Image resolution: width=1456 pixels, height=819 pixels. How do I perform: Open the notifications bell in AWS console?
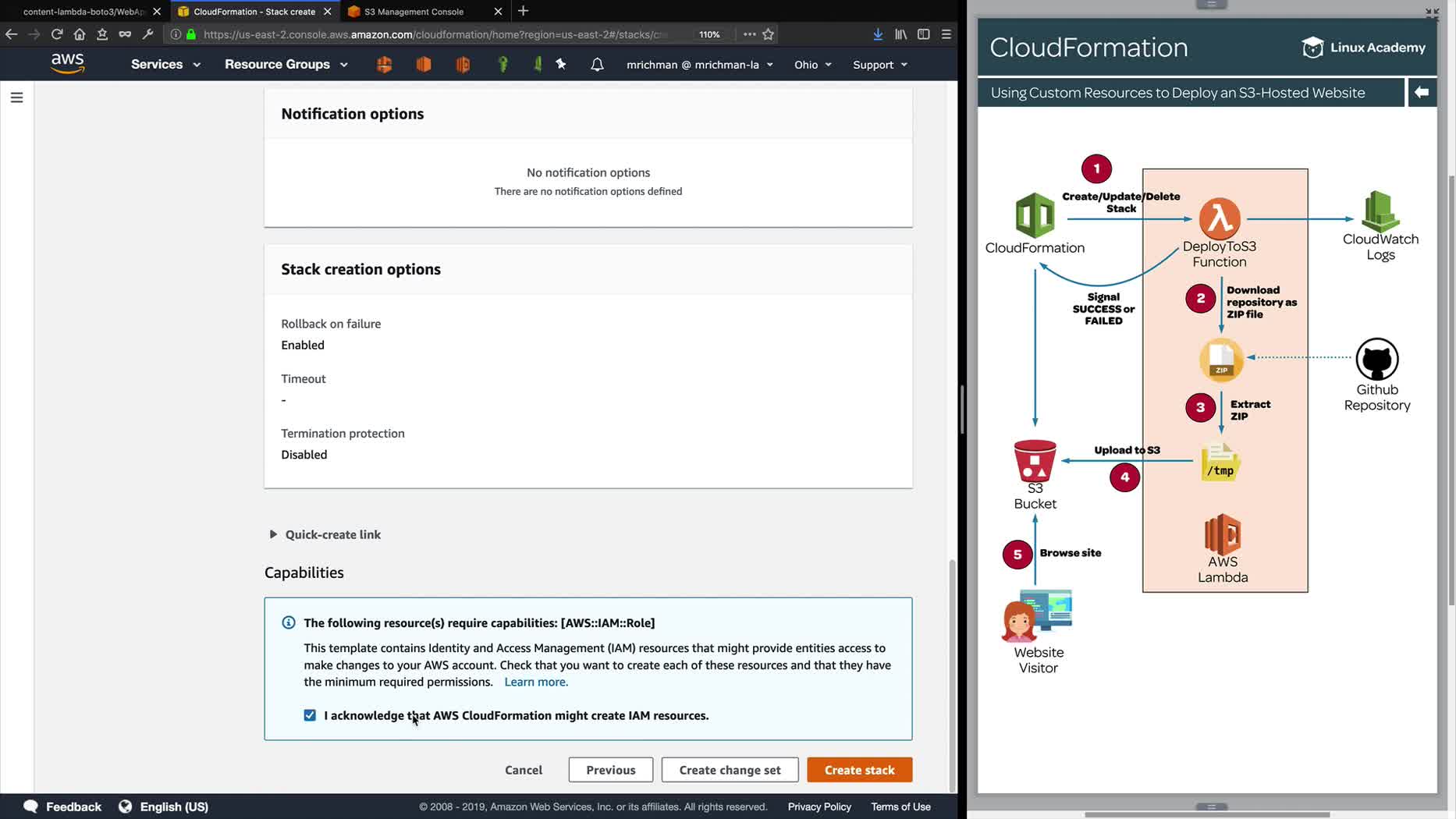[597, 65]
